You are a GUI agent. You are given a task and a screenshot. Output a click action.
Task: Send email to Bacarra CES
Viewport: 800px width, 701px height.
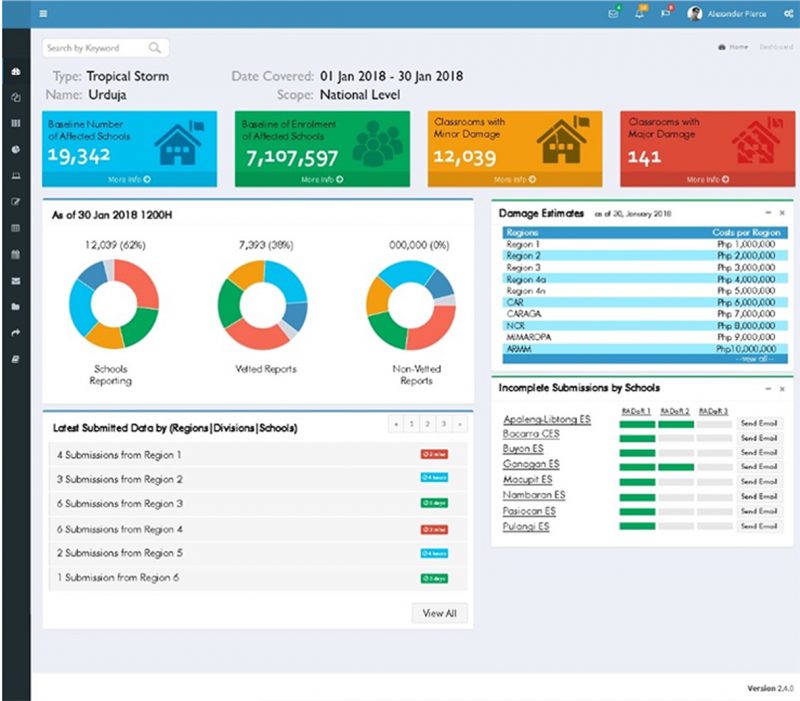tap(760, 438)
